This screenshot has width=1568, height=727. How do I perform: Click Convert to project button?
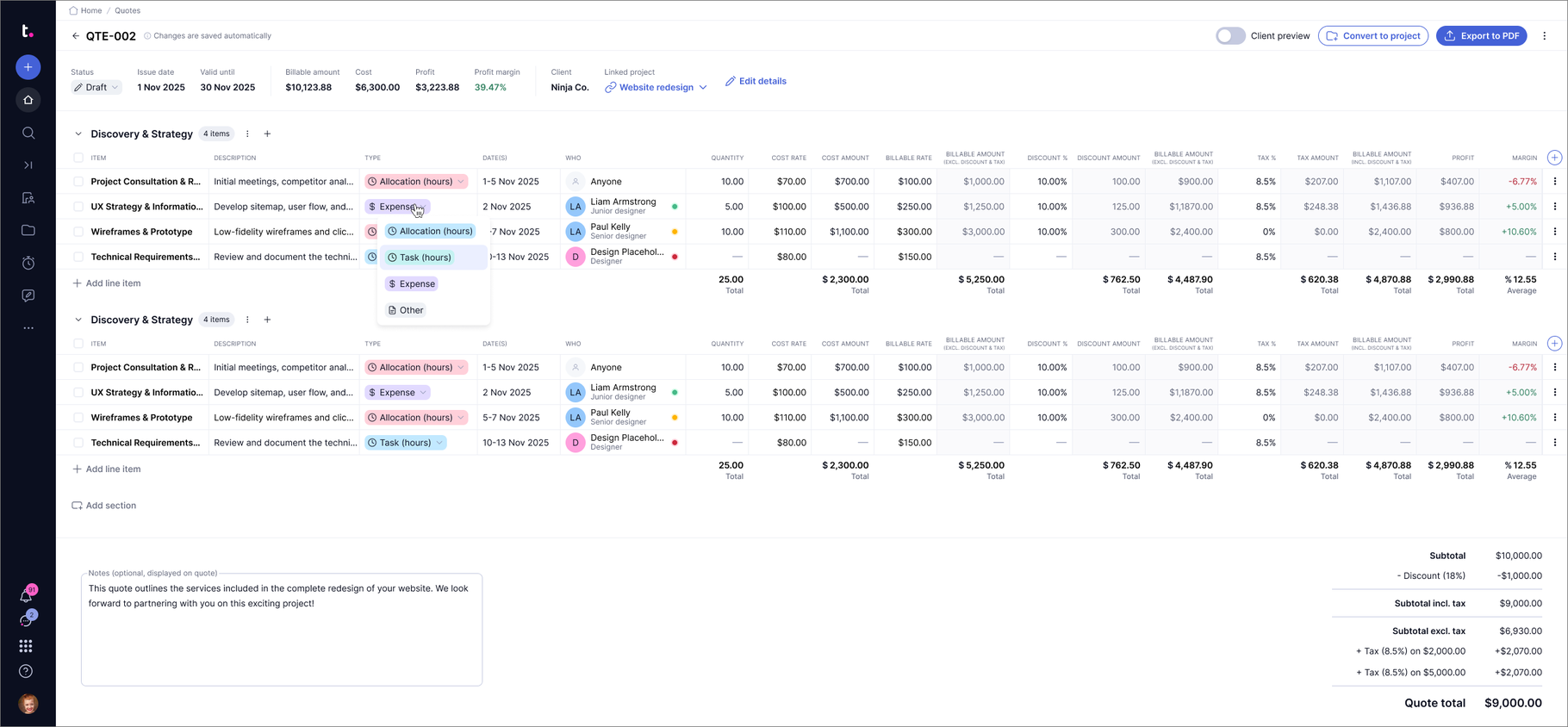[x=1372, y=36]
